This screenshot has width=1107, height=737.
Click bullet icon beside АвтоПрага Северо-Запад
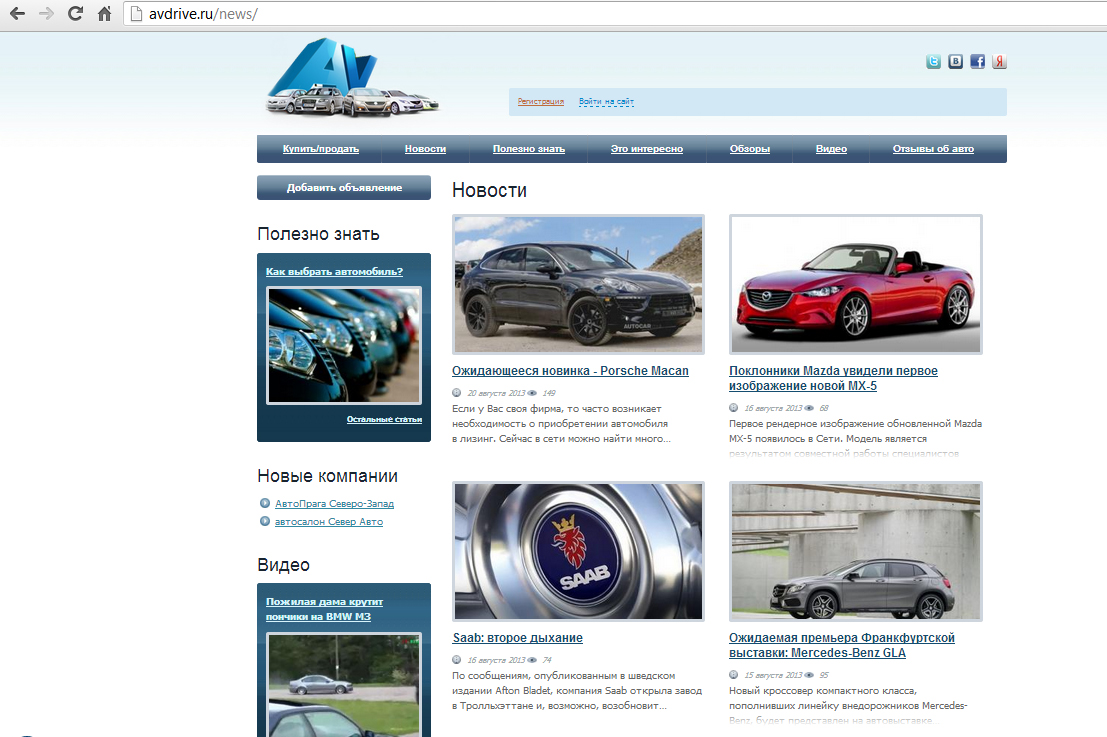point(265,503)
